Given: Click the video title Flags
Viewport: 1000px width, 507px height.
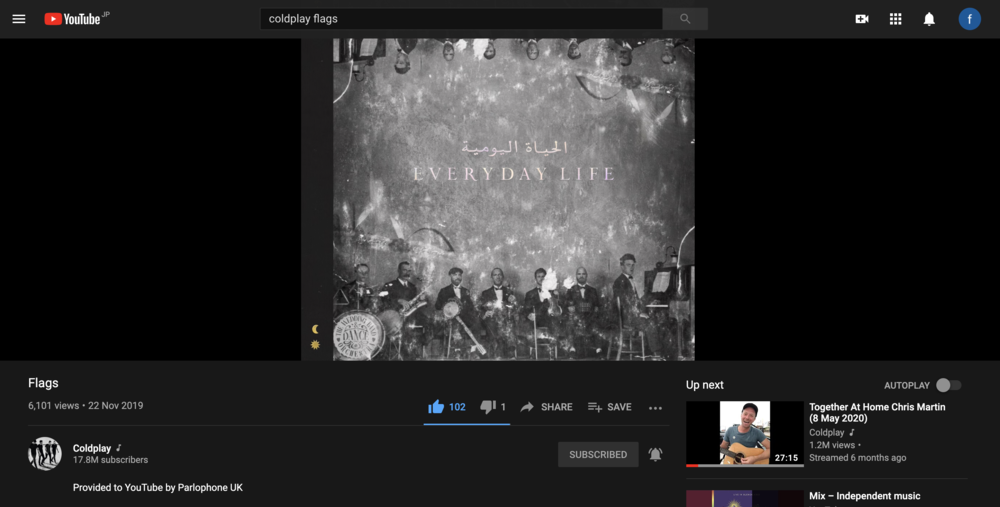Looking at the screenshot, I should [43, 383].
